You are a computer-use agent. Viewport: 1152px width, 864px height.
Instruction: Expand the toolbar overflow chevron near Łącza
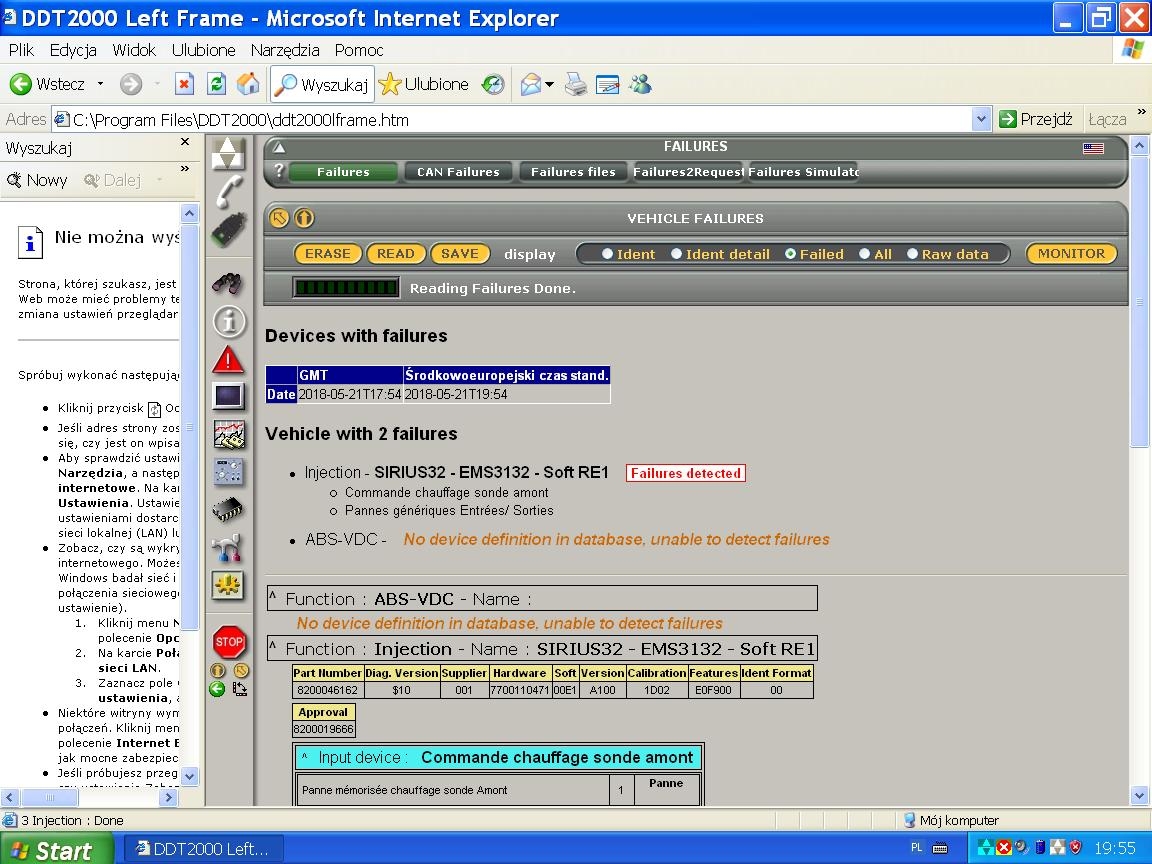tap(1141, 112)
